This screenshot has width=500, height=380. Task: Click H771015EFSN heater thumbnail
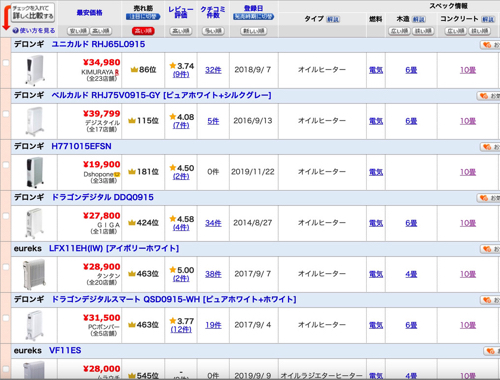34,172
